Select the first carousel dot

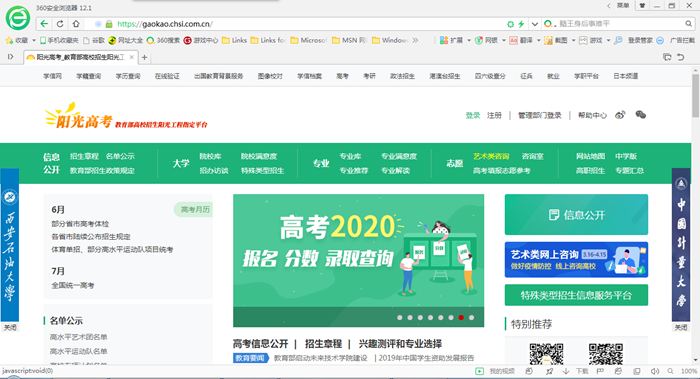point(400,317)
